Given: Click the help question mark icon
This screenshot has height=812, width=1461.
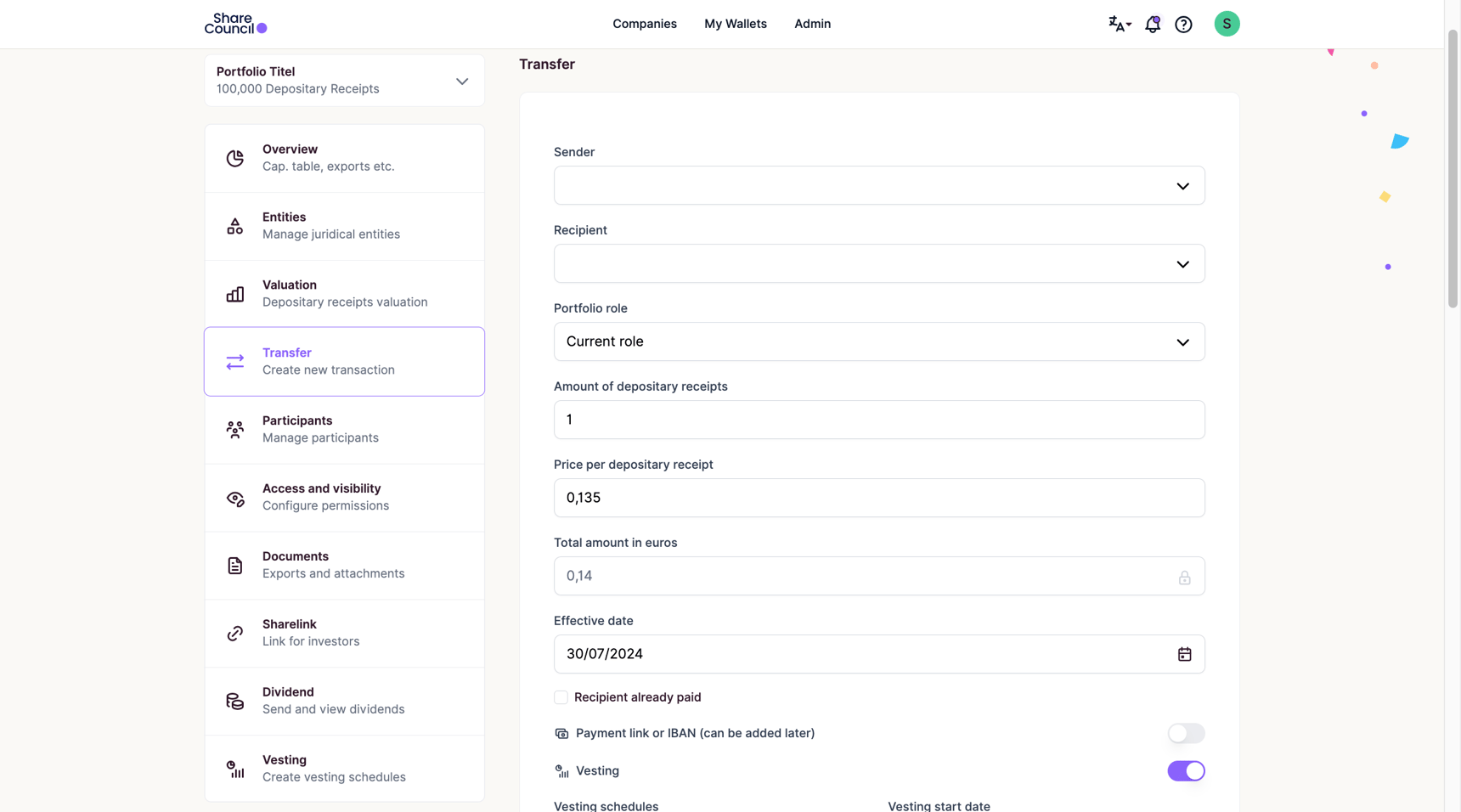Looking at the screenshot, I should pos(1183,25).
